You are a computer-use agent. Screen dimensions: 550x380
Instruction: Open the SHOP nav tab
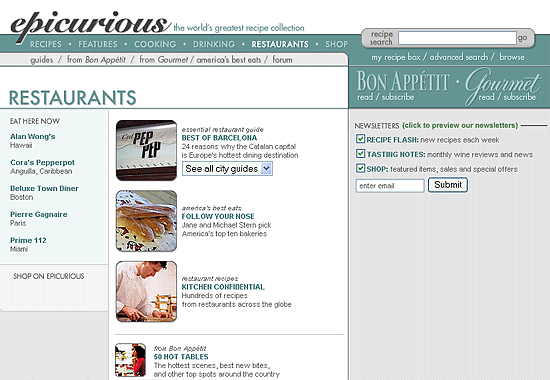pos(336,44)
